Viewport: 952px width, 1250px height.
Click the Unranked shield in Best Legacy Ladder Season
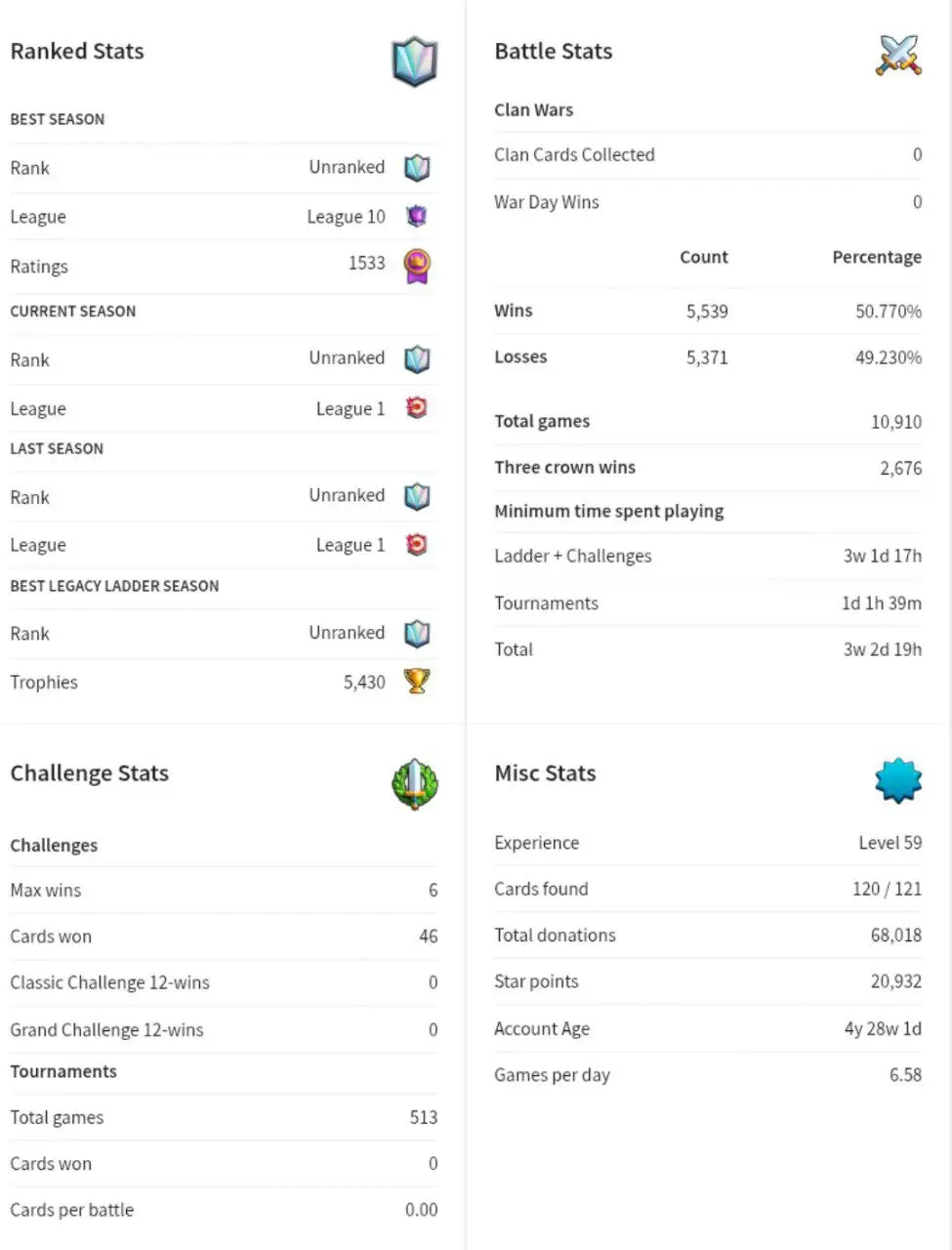pyautogui.click(x=417, y=633)
